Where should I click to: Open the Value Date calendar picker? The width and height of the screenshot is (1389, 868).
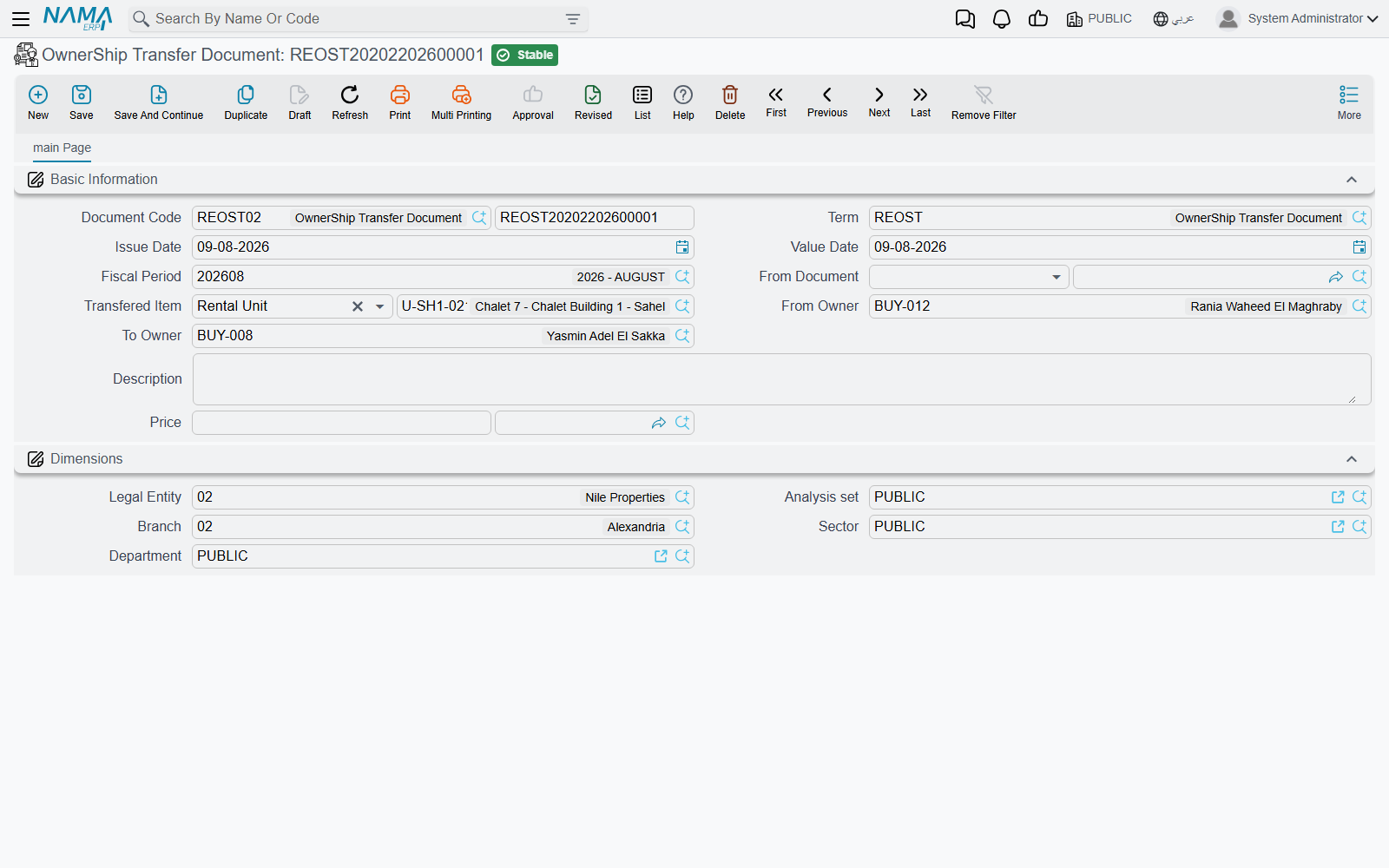coord(1359,247)
